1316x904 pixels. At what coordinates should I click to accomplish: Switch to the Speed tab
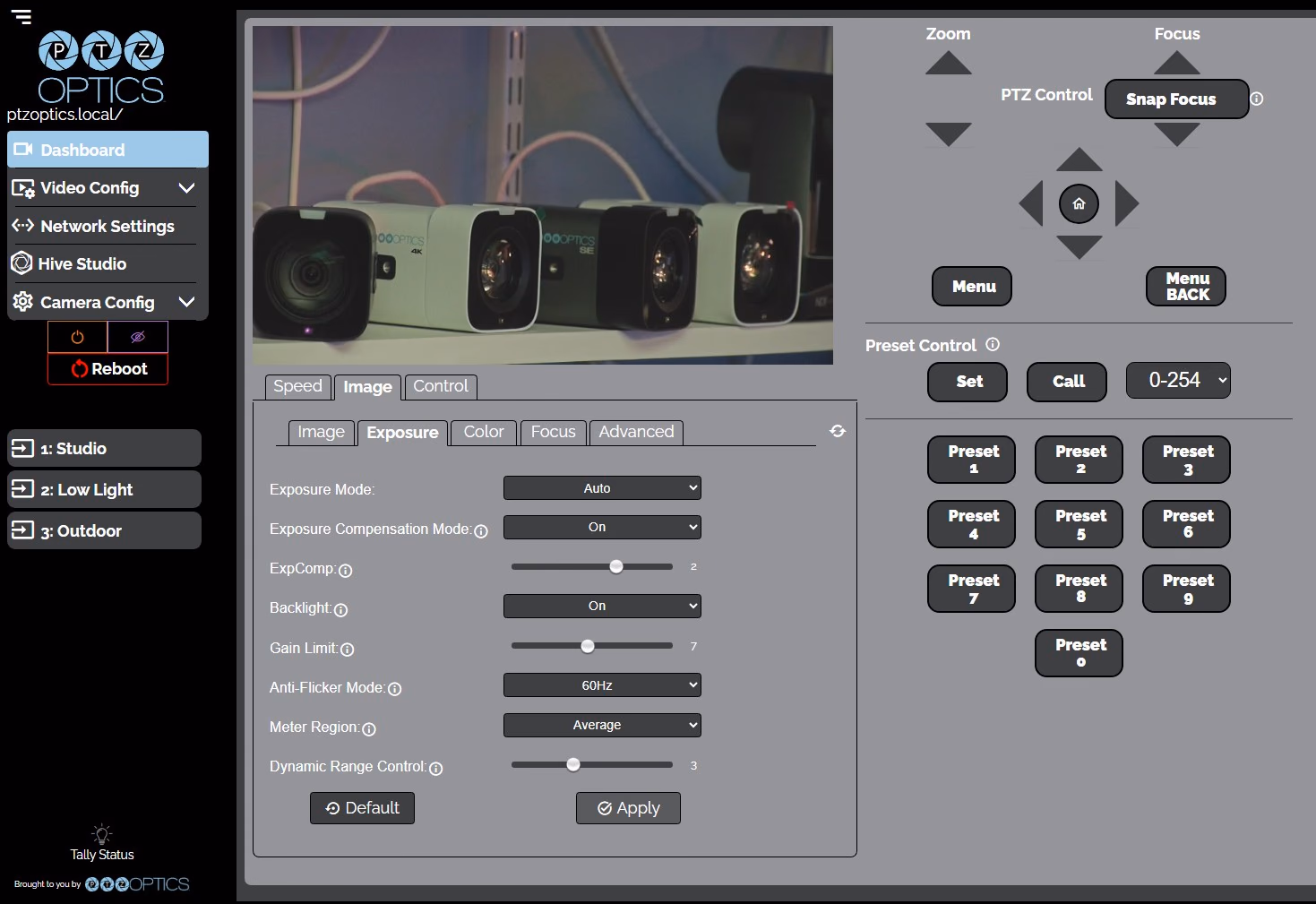coord(298,386)
